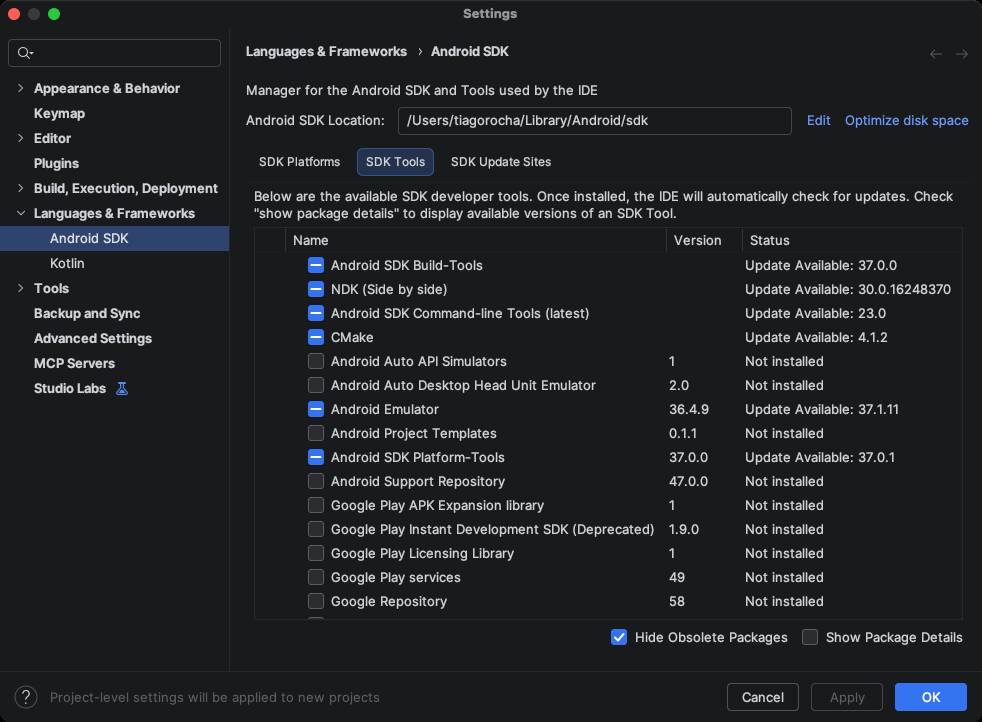The image size is (982, 722).
Task: Sort by Name column header
Action: point(475,240)
